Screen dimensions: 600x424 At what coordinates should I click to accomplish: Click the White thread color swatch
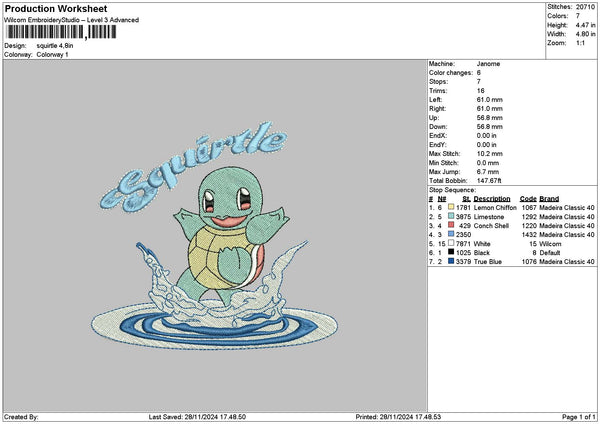click(451, 243)
